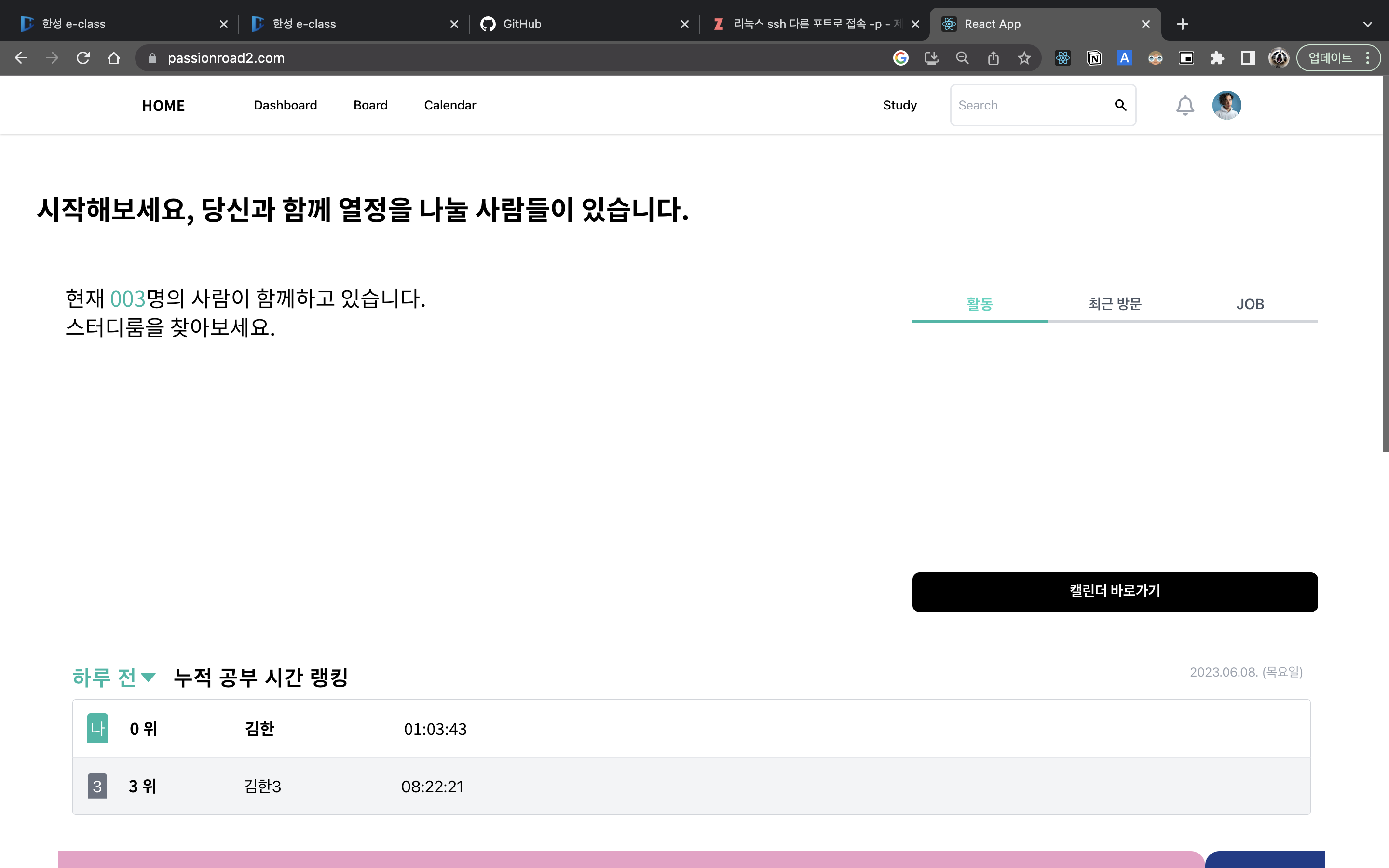Screen dimensions: 1389x868
Task: Click the search magnifier in the Search box
Action: (1120, 105)
